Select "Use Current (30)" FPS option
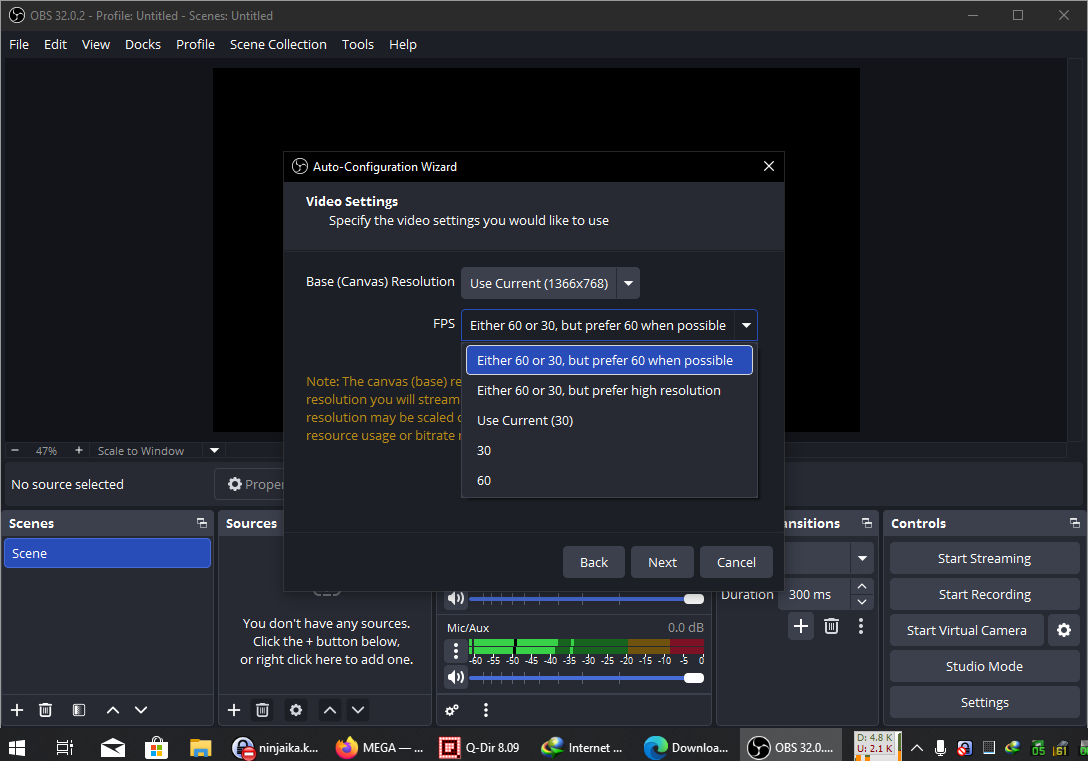This screenshot has width=1088, height=761. 525,420
